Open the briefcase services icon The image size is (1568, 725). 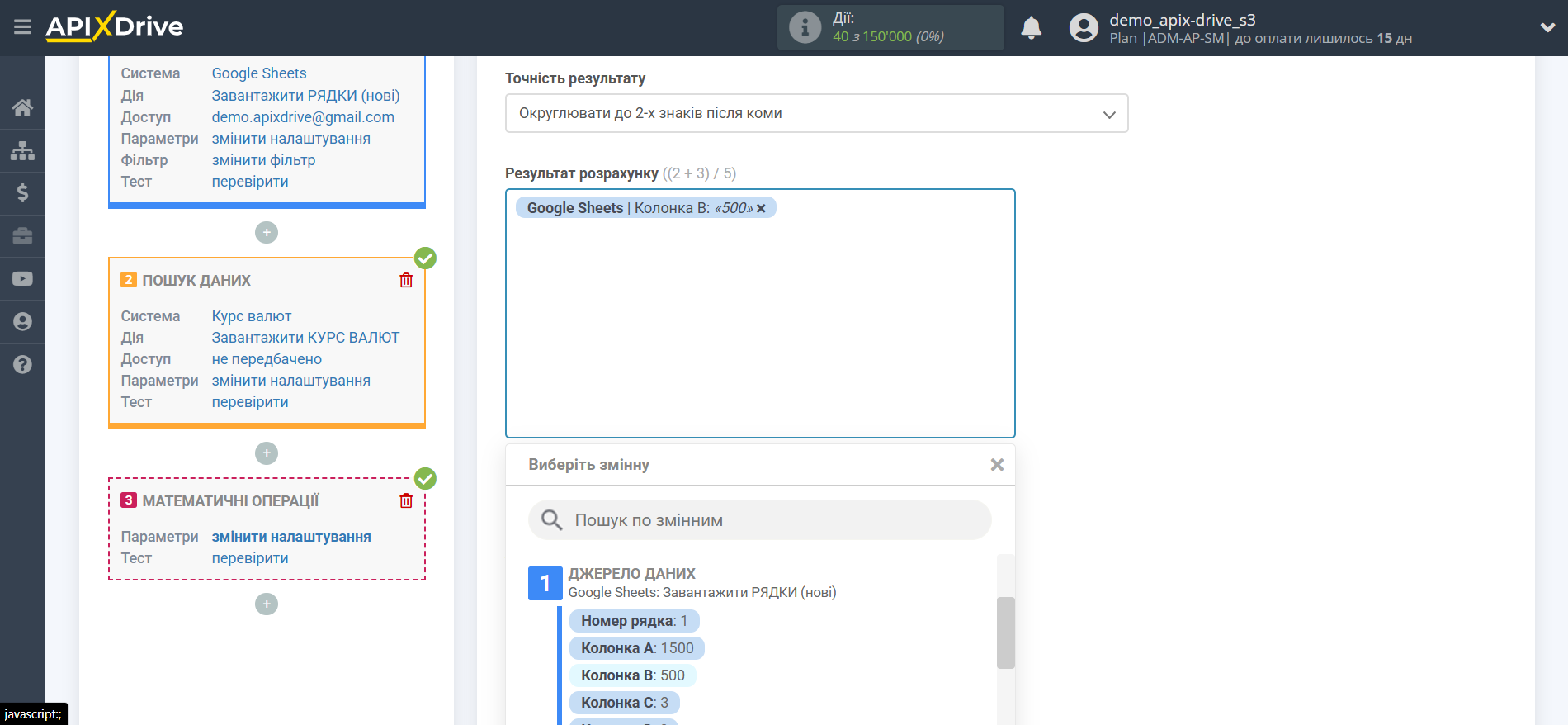(x=22, y=236)
